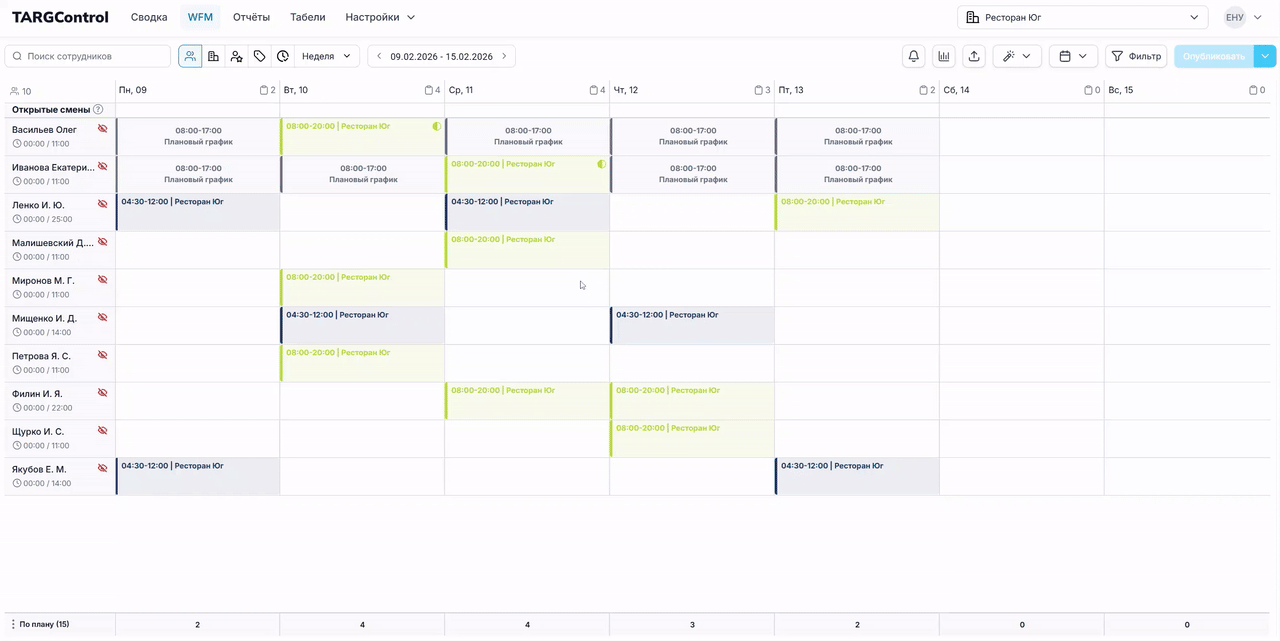Toggle visibility eye for Якубов Е. М.
The image size is (1280, 641).
pyautogui.click(x=102, y=468)
